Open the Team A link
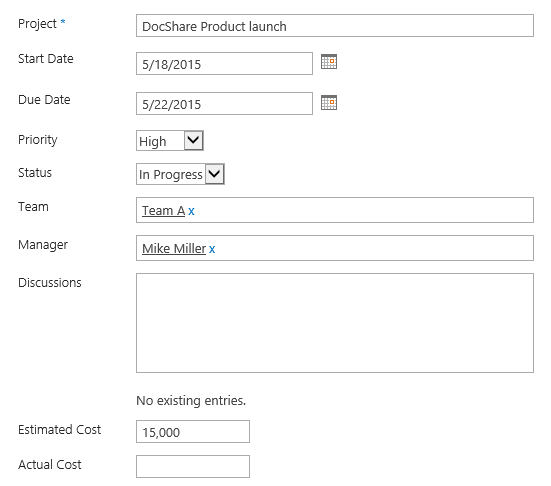 point(163,210)
